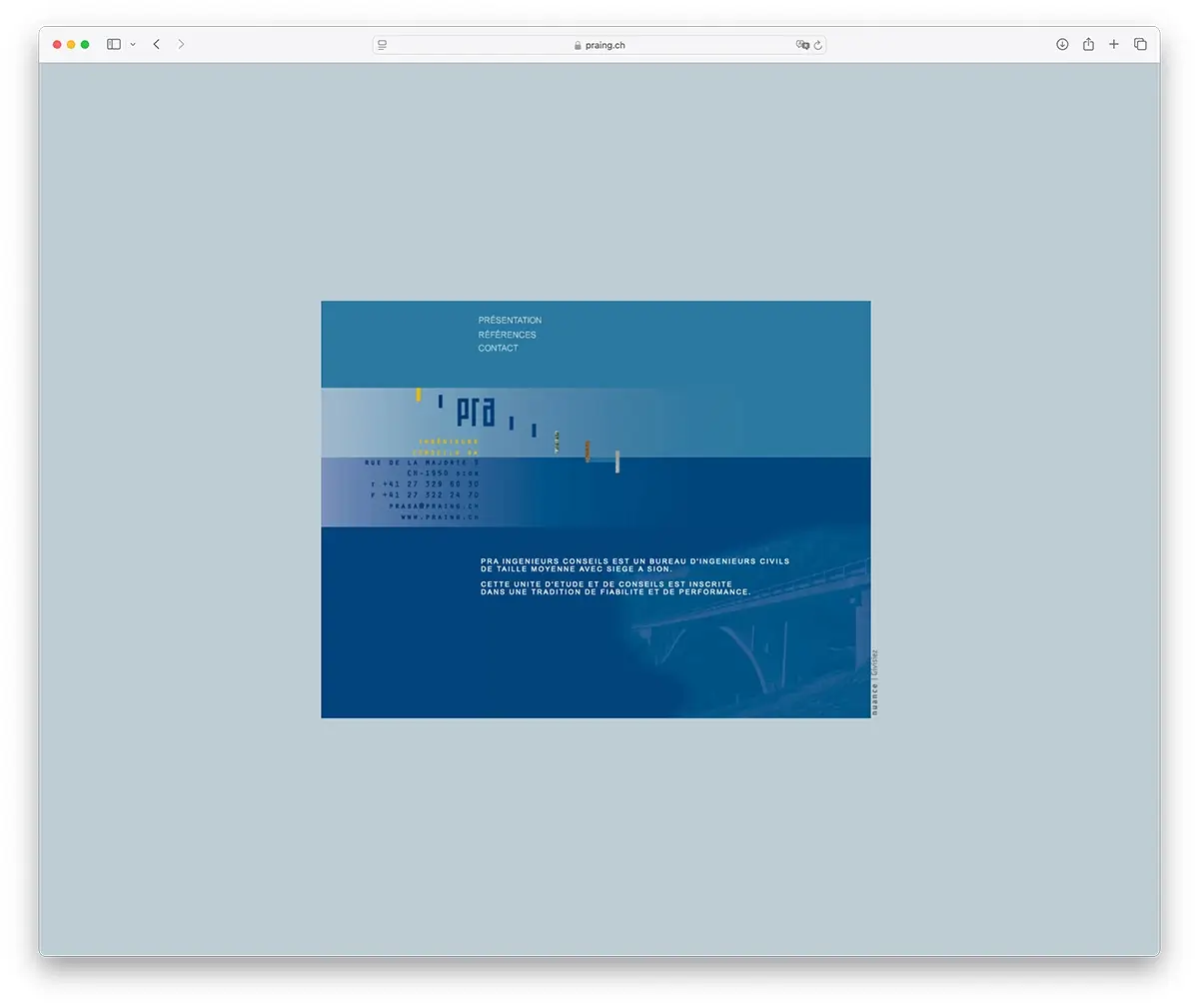The image size is (1199, 1008).
Task: Enter full screen with the green button
Action: (85, 44)
